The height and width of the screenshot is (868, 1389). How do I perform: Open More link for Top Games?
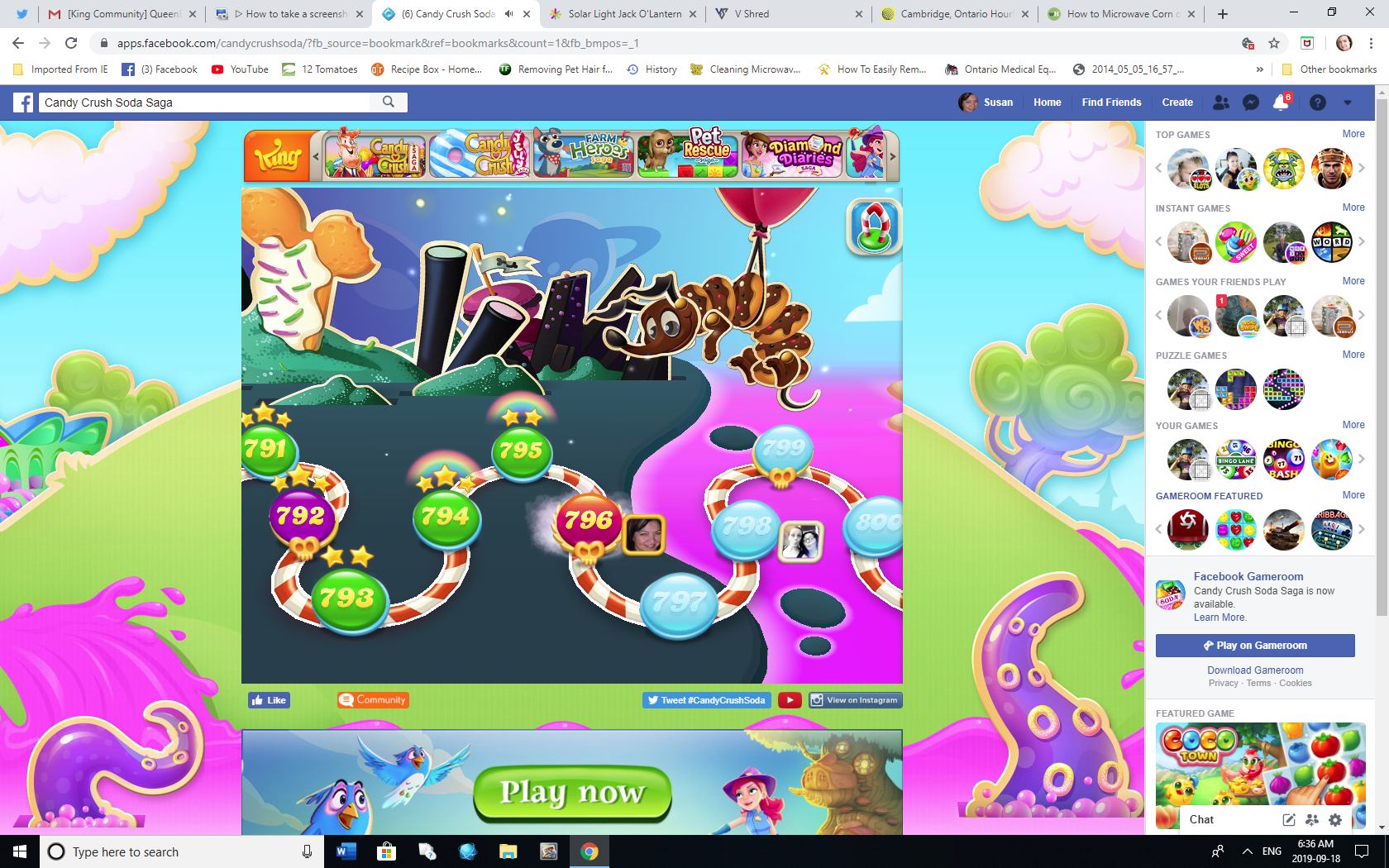pyautogui.click(x=1353, y=134)
